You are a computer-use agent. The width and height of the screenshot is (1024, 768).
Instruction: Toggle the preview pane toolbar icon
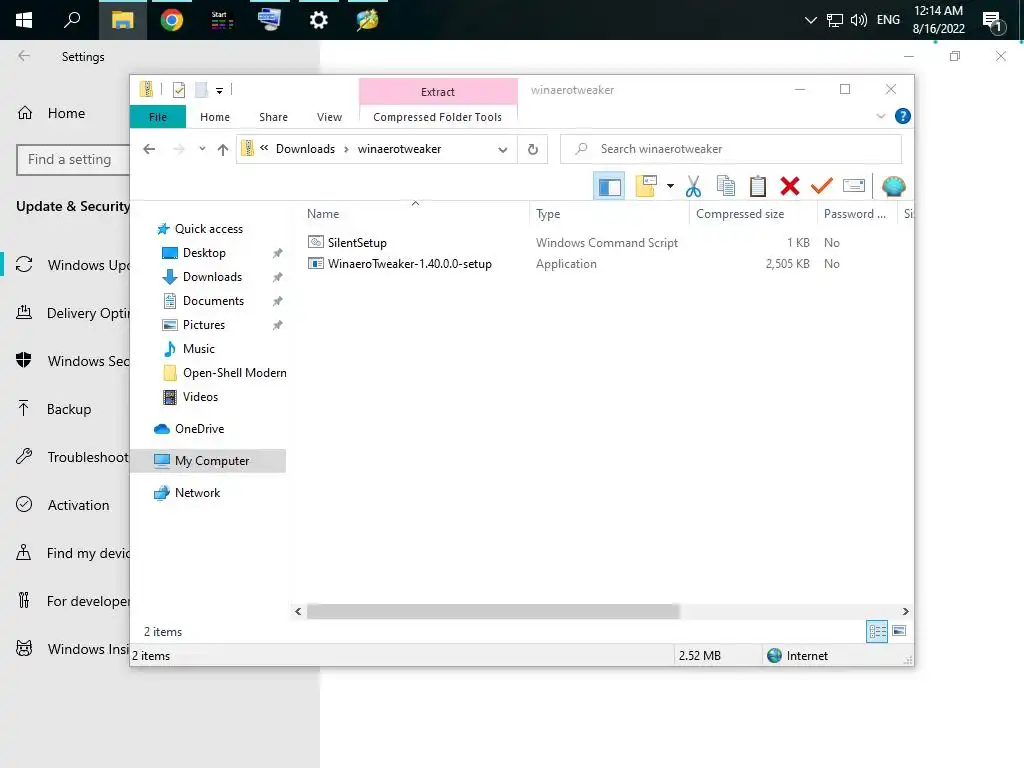point(609,187)
